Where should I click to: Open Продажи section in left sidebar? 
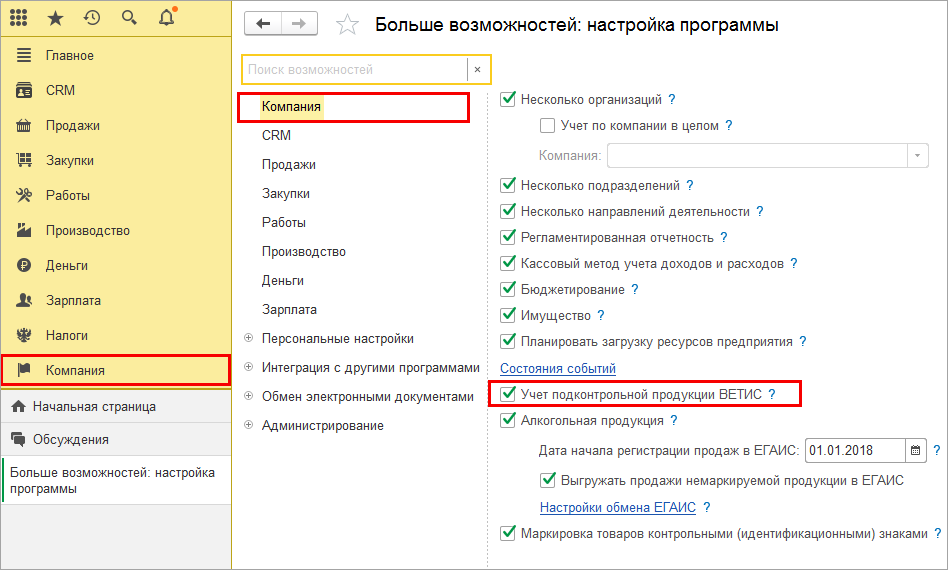[x=72, y=126]
